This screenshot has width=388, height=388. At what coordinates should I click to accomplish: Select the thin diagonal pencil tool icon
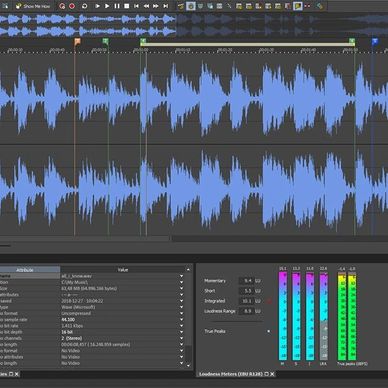229,6
